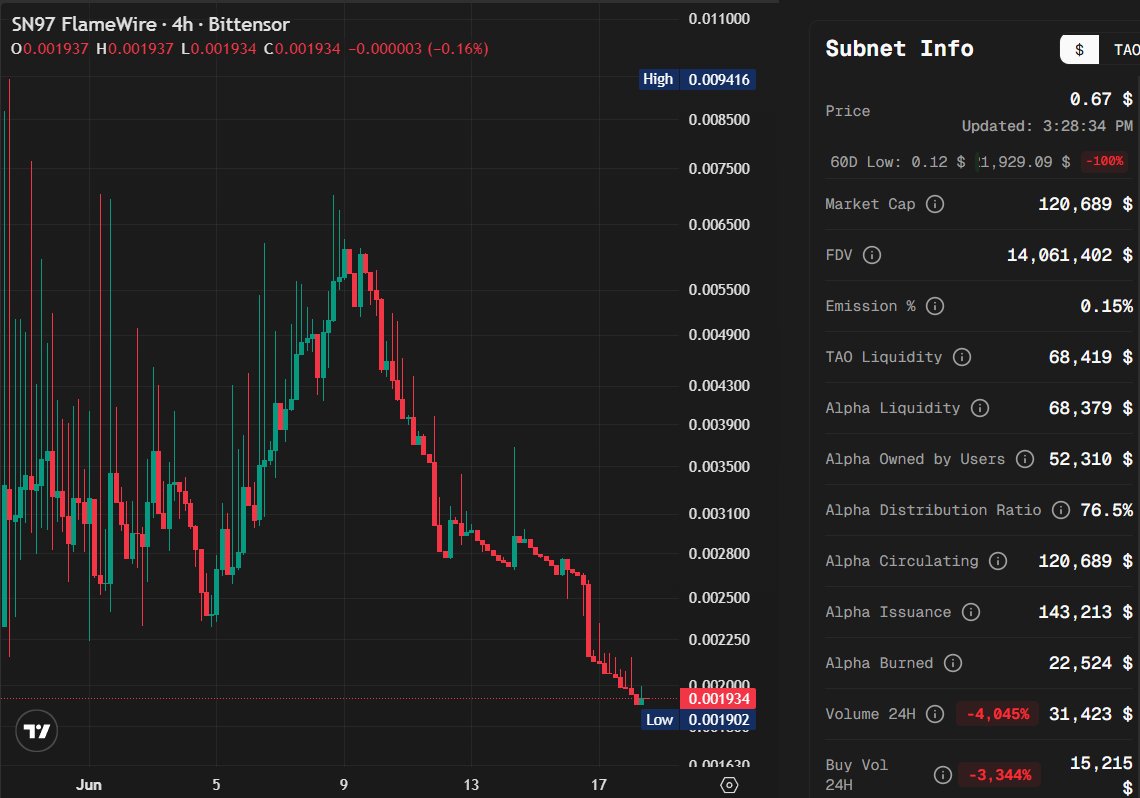Show Market Cap info icon
This screenshot has width=1140, height=798.
click(935, 204)
